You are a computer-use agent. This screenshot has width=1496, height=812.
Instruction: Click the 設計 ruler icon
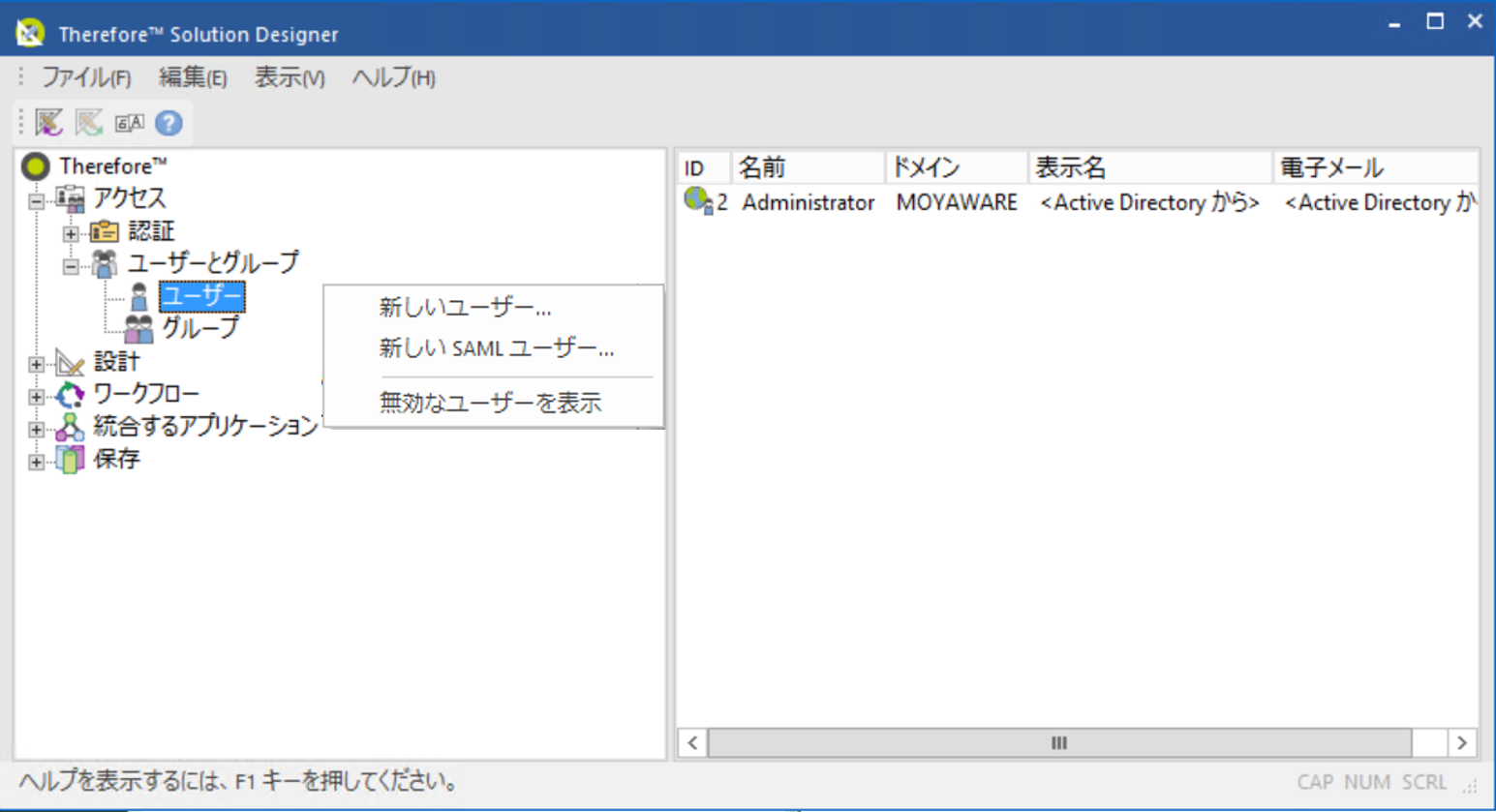70,363
